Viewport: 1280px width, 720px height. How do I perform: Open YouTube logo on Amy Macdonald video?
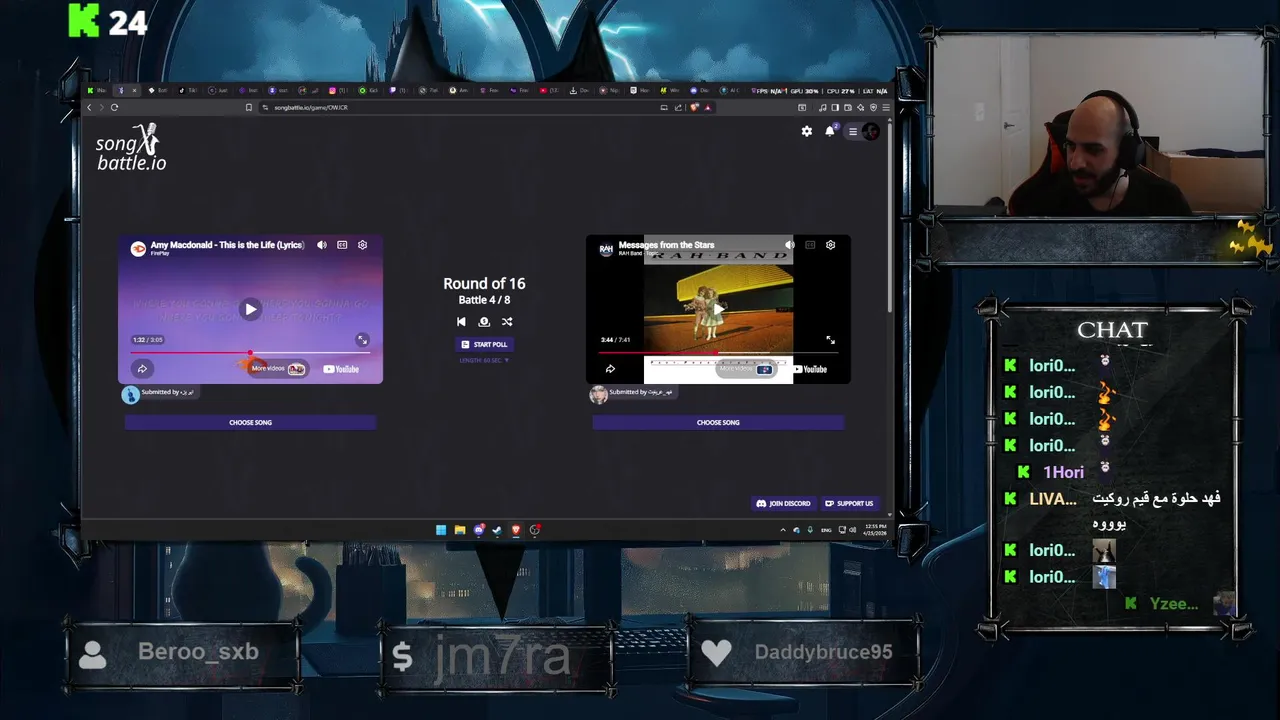[341, 369]
